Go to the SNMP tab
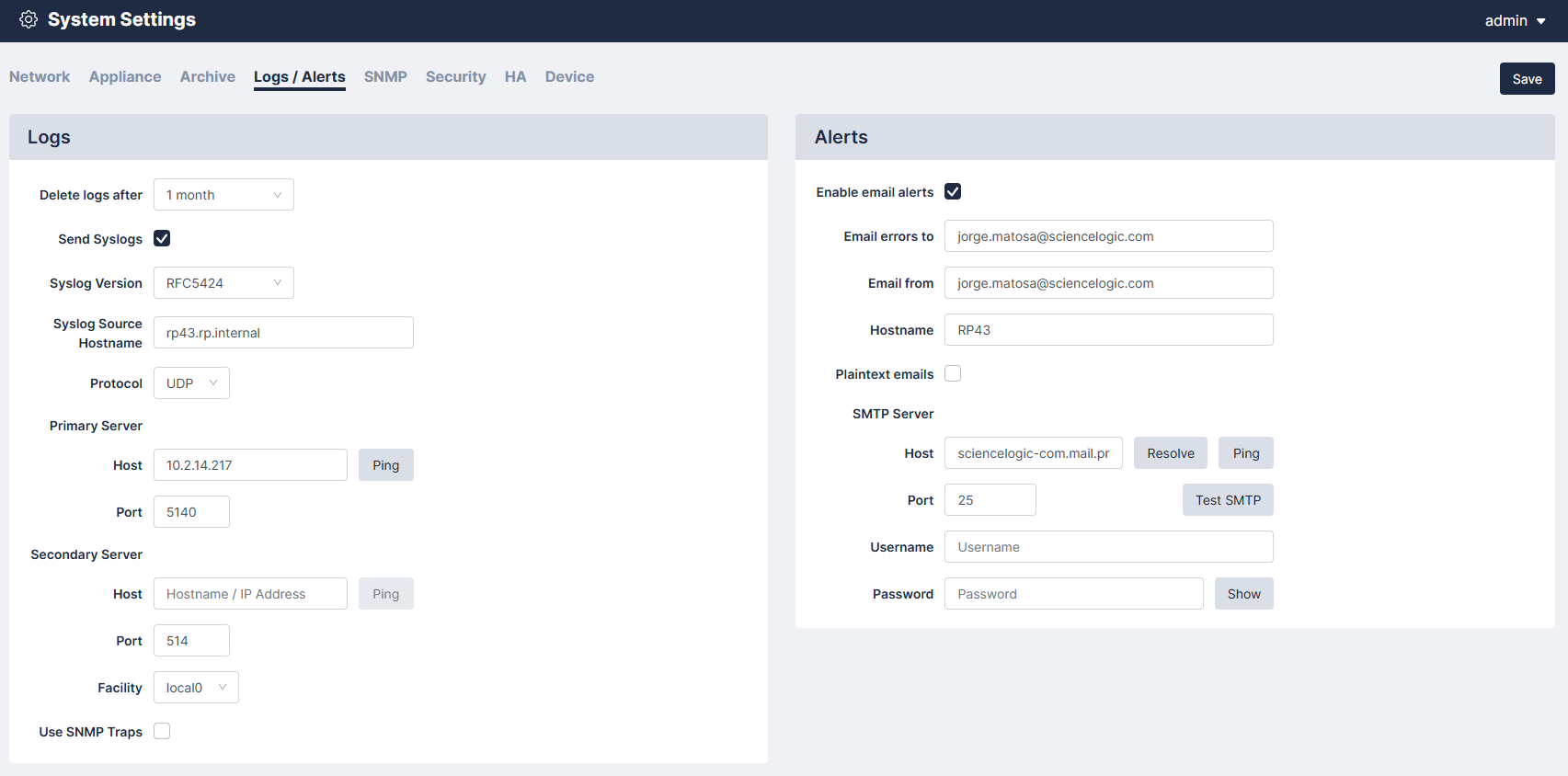Image resolution: width=1568 pixels, height=776 pixels. point(385,77)
